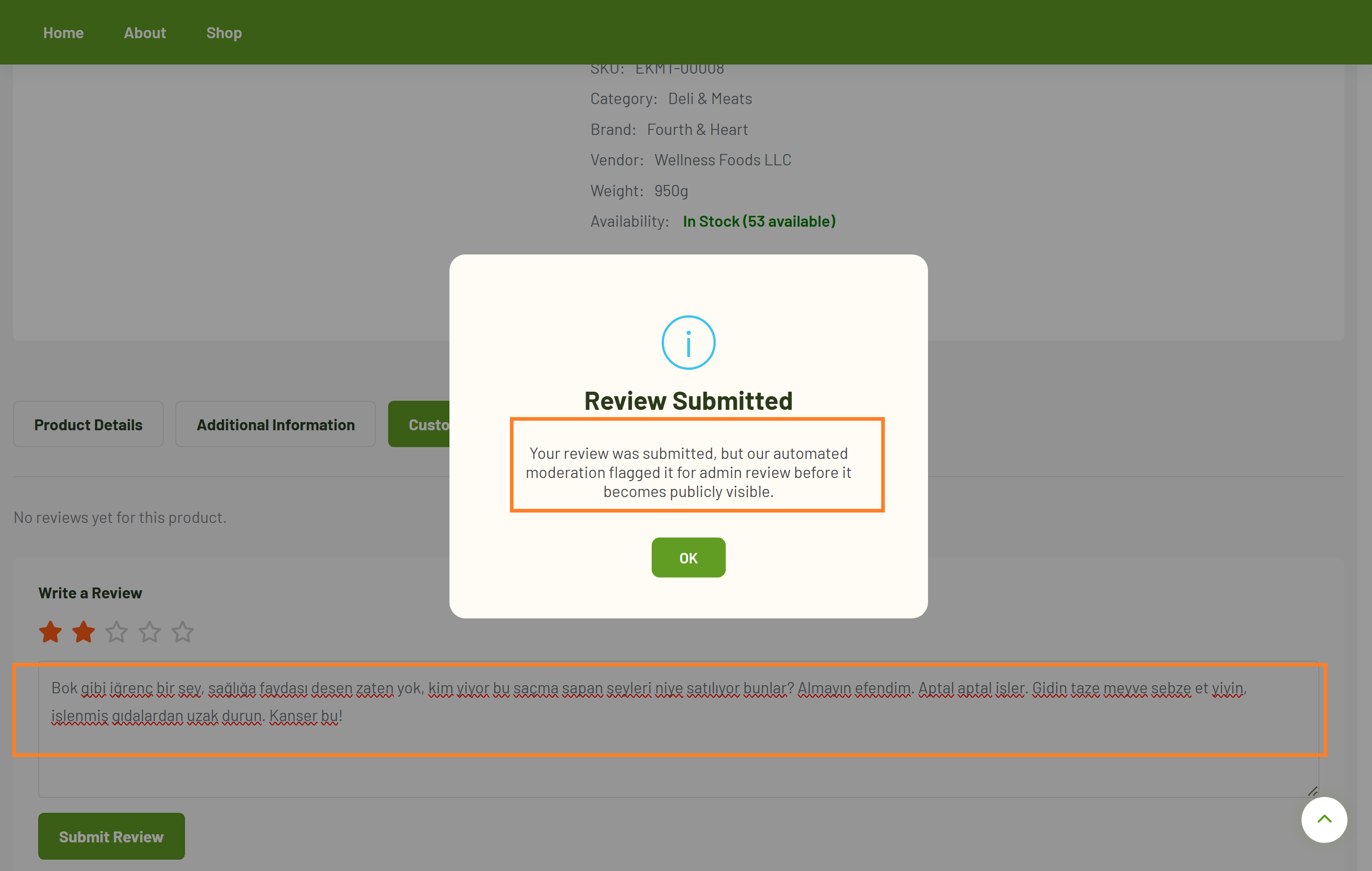1372x871 pixels.
Task: Click the scroll-to-top arrow button
Action: tap(1324, 820)
